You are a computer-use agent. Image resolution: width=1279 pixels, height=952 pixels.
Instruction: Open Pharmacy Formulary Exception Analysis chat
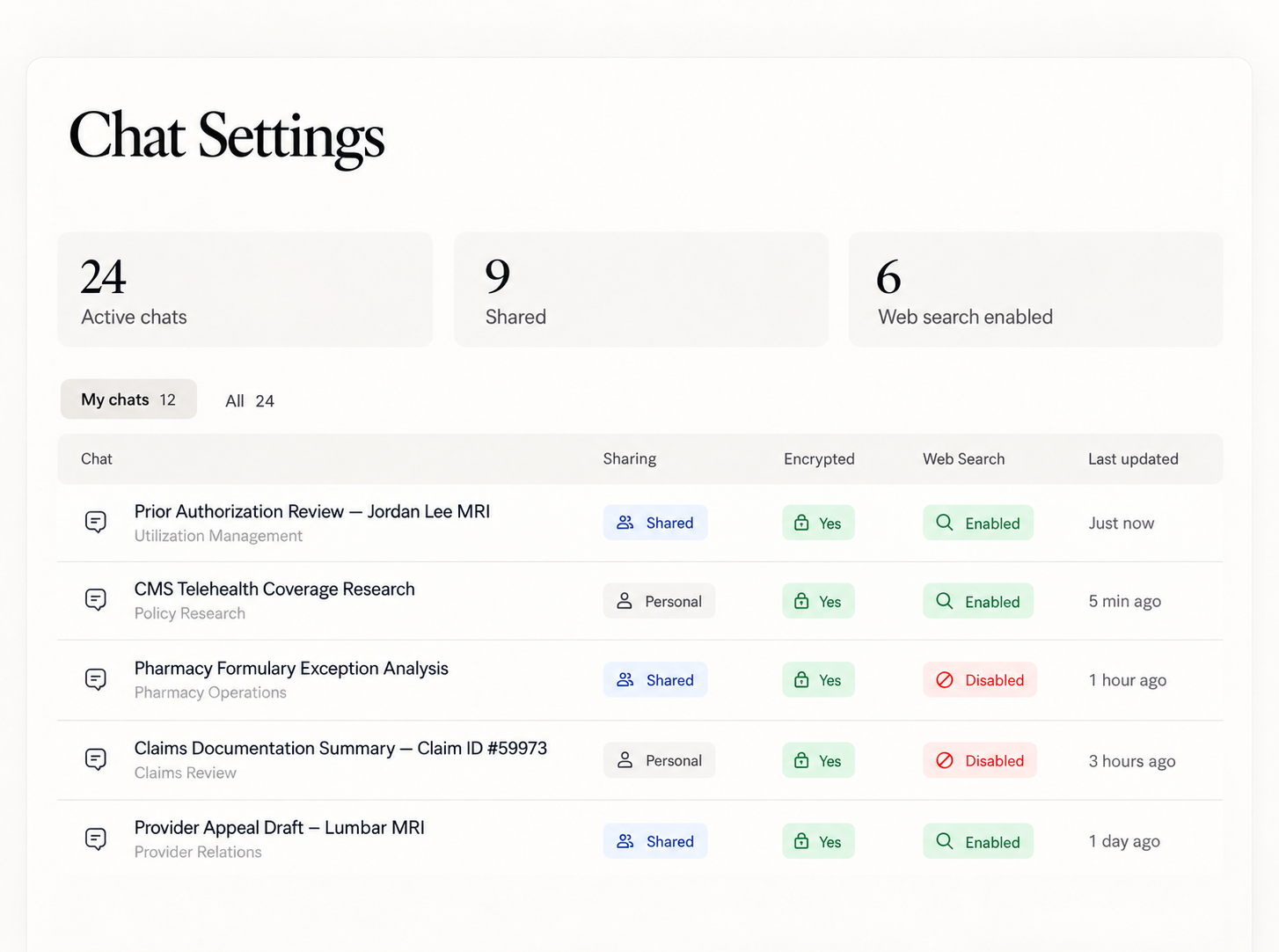click(291, 668)
